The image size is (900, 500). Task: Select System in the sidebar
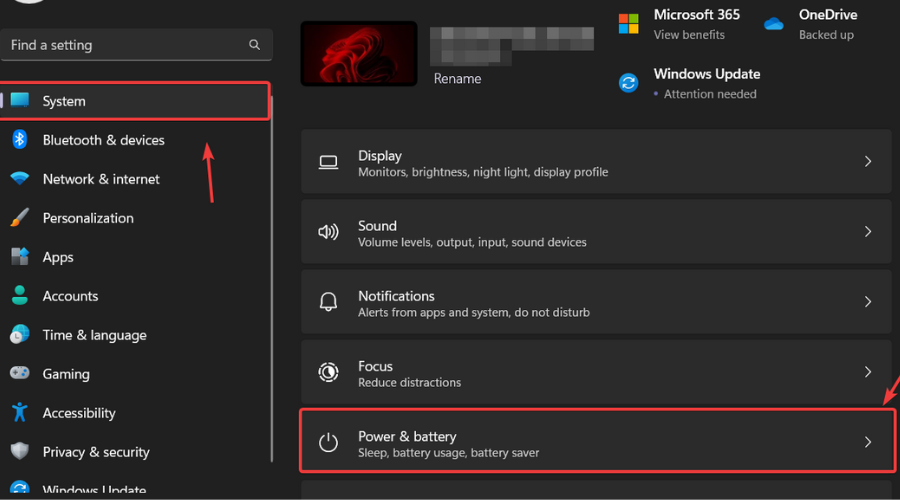64,101
